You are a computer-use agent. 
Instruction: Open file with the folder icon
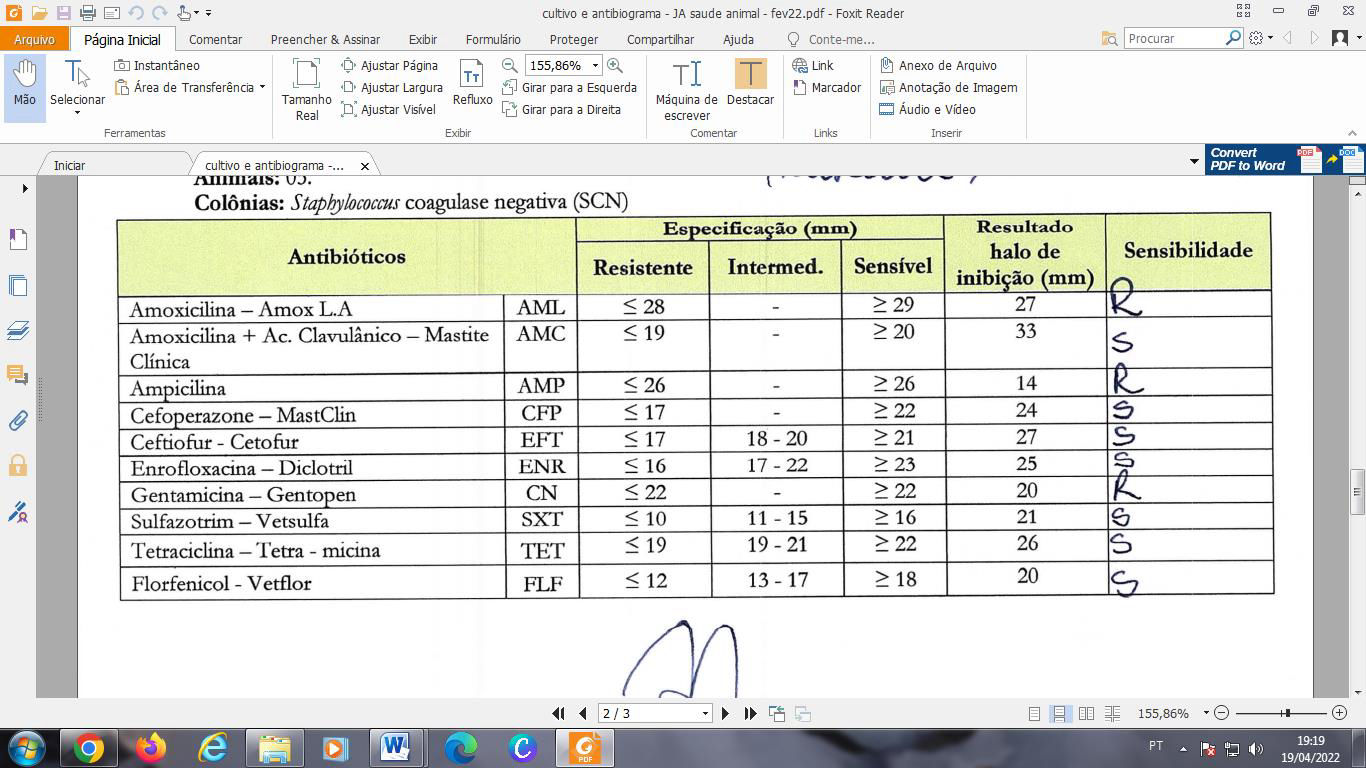(x=39, y=13)
